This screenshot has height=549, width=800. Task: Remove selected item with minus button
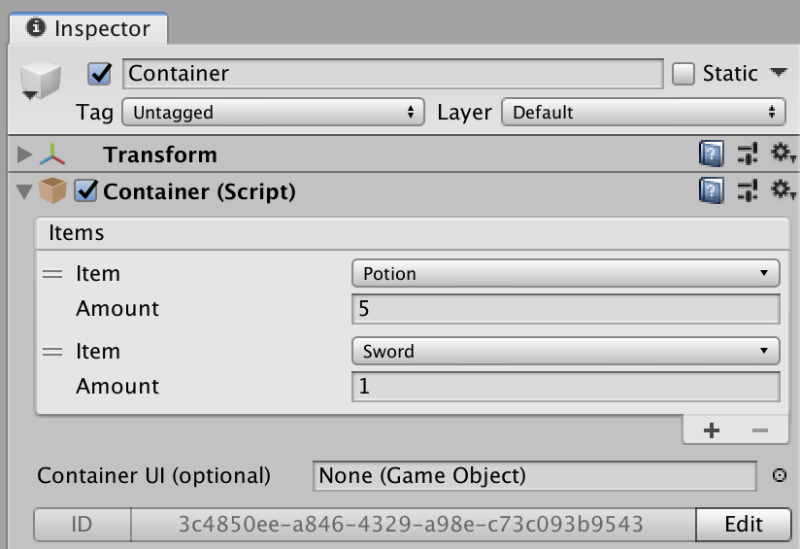pyautogui.click(x=760, y=431)
